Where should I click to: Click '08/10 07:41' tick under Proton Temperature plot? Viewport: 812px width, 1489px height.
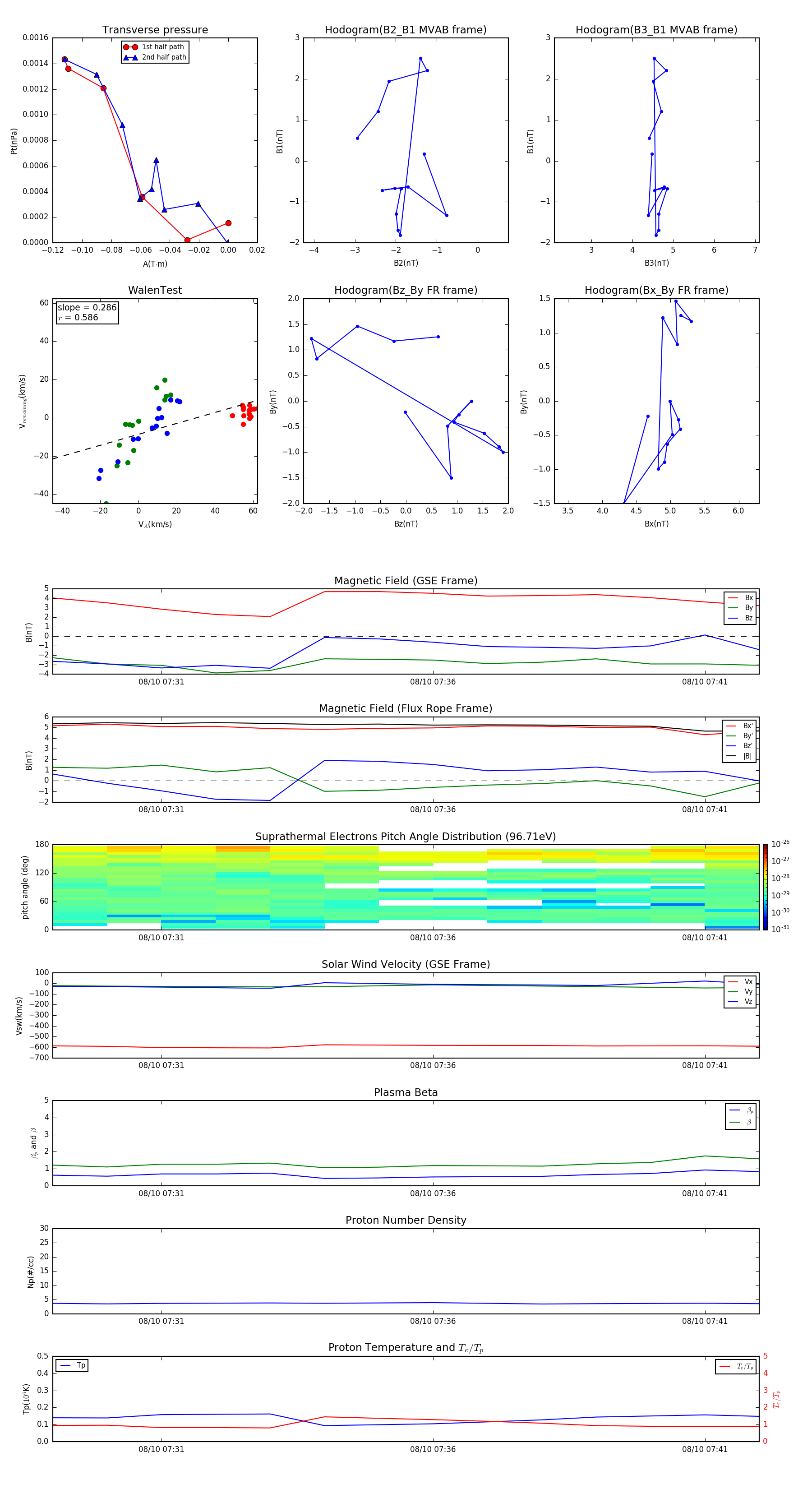[705, 1449]
